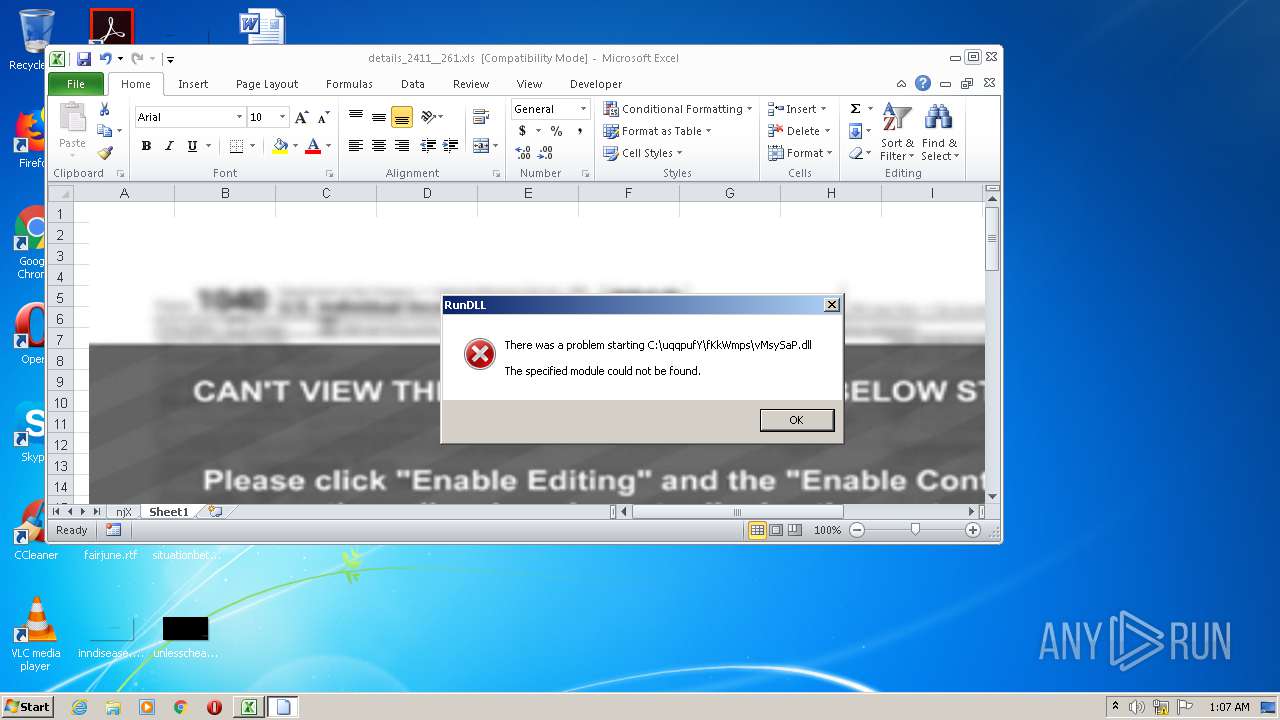Toggle Italic formatting

pyautogui.click(x=168, y=146)
